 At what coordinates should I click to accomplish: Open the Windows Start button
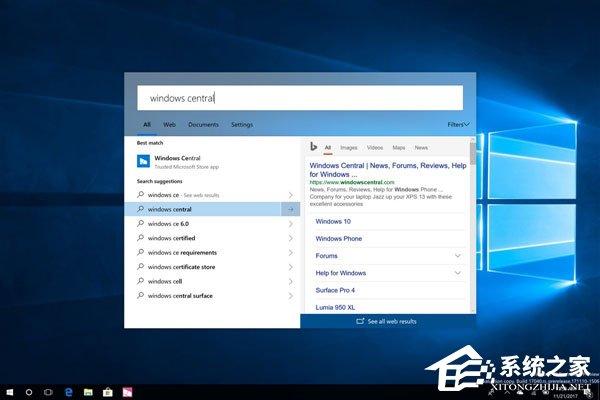(x=10, y=392)
